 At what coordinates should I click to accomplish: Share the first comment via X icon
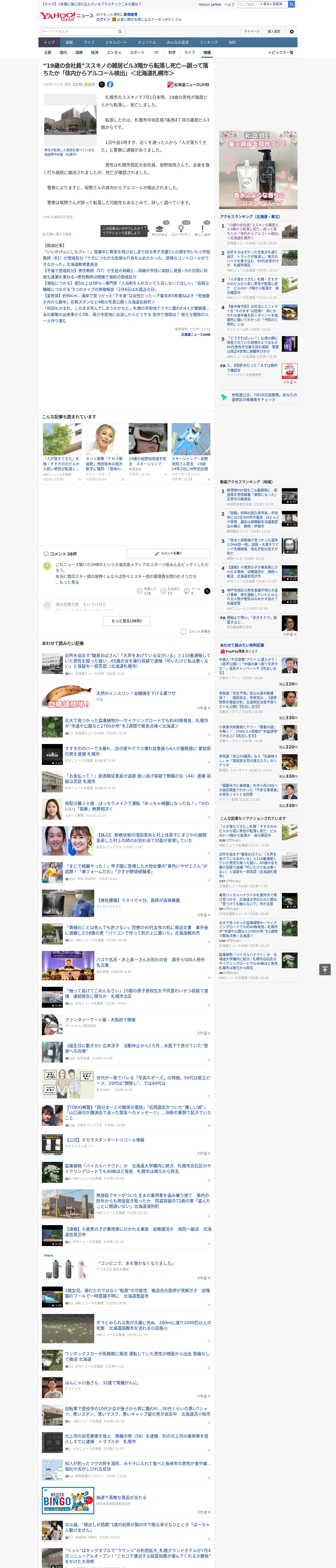click(207, 591)
